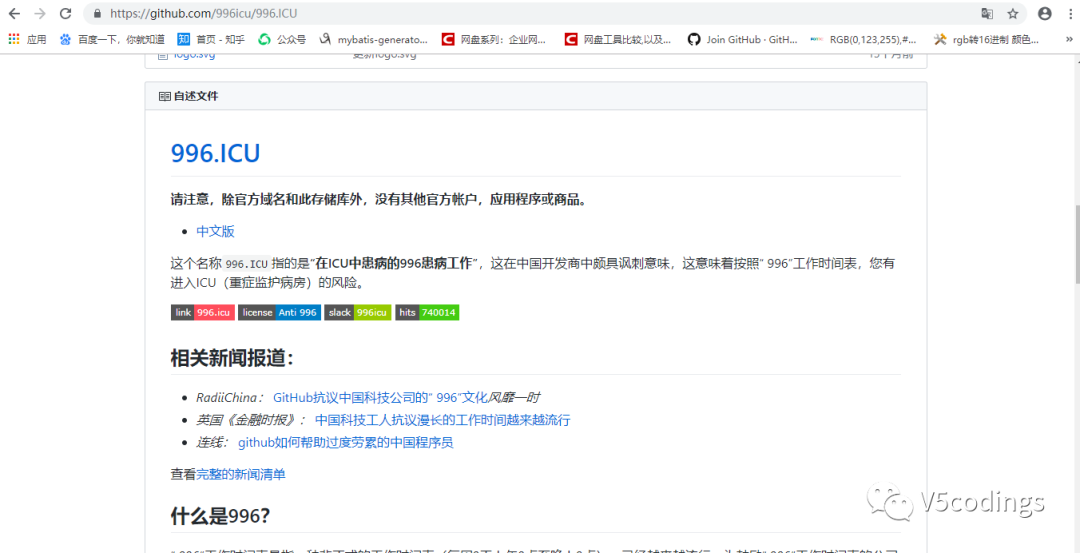This screenshot has height=553, width=1080.
Task: Click the hits 740014 counter badge
Action: click(427, 312)
